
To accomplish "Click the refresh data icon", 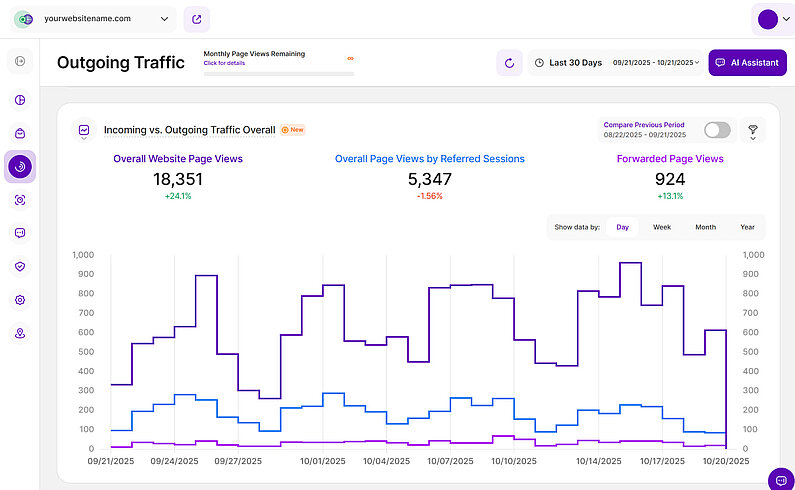I will pos(509,63).
